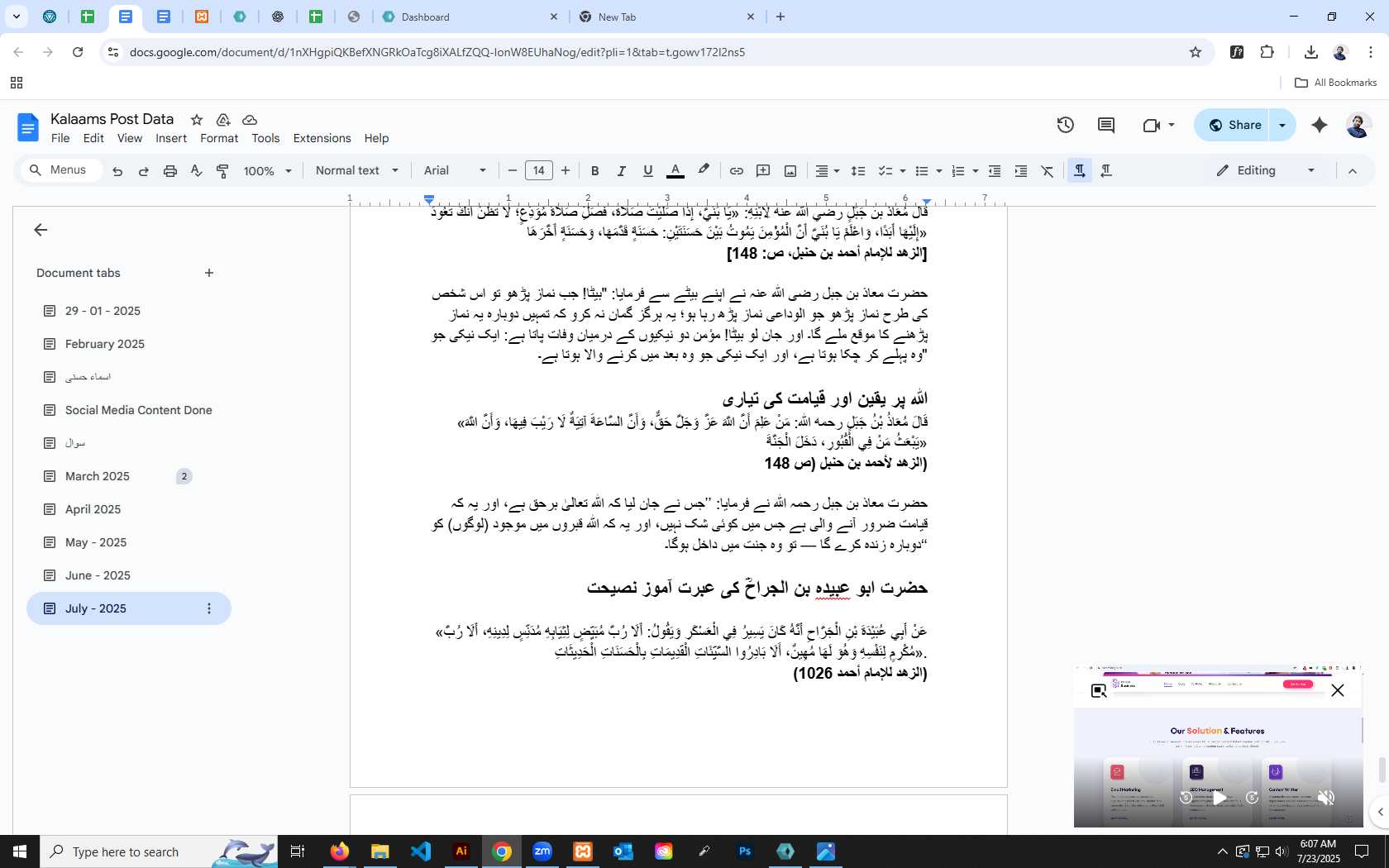Select the Paint format tool

click(x=222, y=171)
